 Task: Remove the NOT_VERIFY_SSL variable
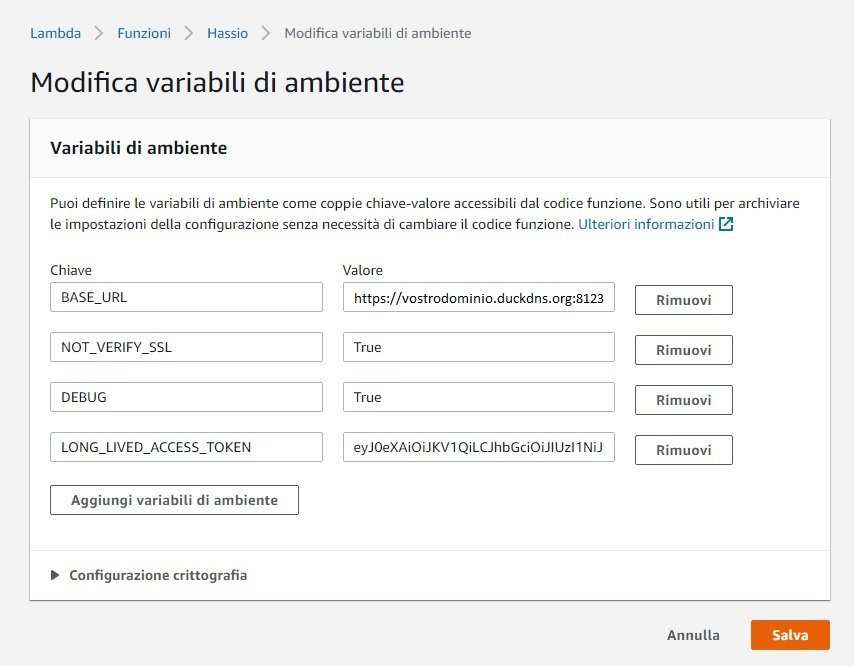coord(683,349)
